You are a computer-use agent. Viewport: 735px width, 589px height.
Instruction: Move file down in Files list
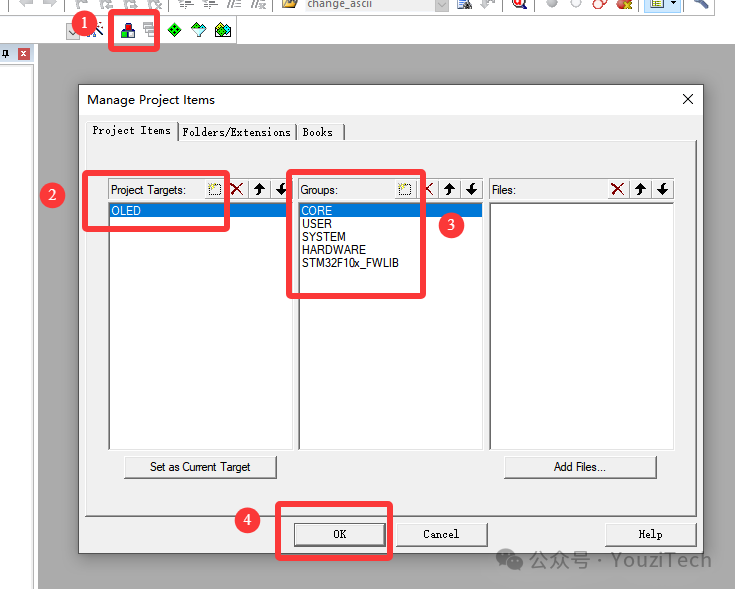point(662,189)
